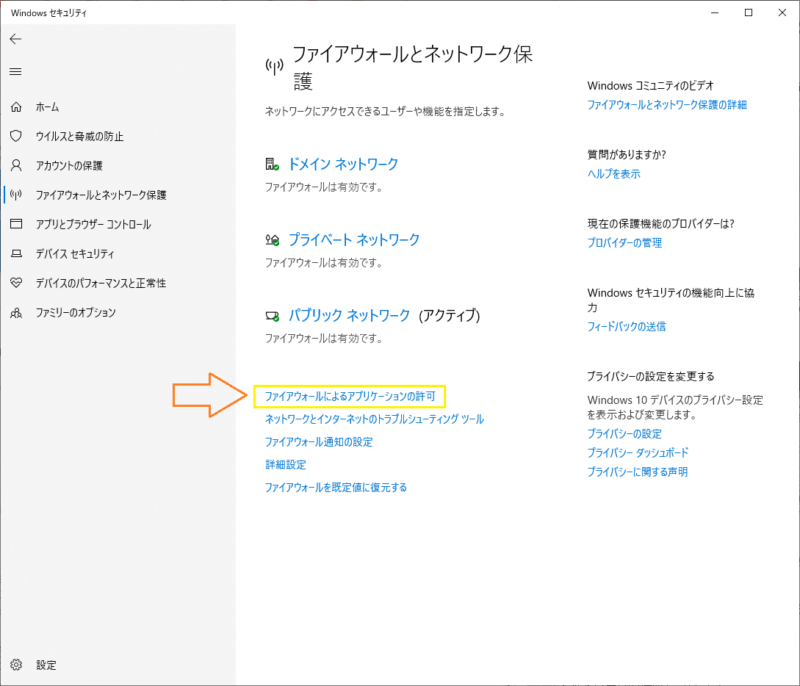
Task: Click ヘルプを表示 link
Action: [614, 174]
